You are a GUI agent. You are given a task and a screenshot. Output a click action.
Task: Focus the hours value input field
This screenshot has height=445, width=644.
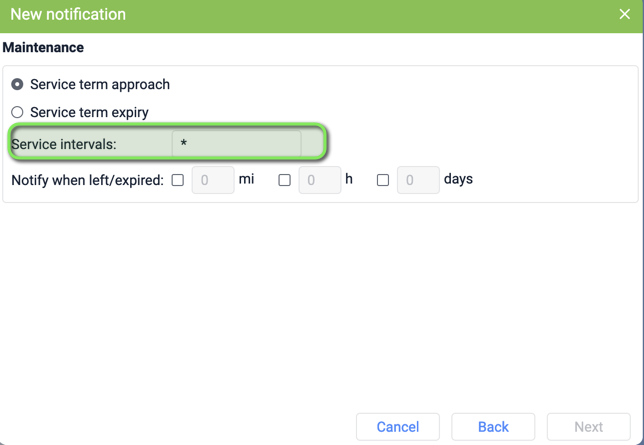pyautogui.click(x=320, y=180)
